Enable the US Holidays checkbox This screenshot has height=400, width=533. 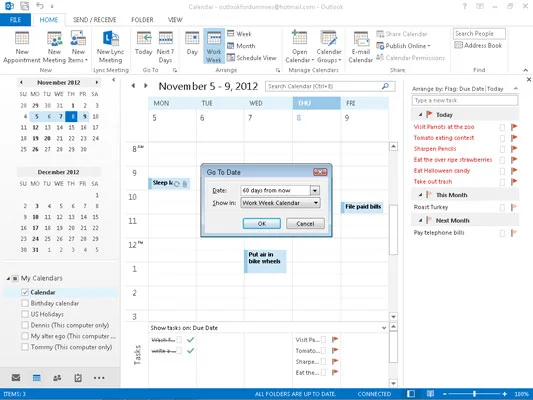tap(25, 314)
